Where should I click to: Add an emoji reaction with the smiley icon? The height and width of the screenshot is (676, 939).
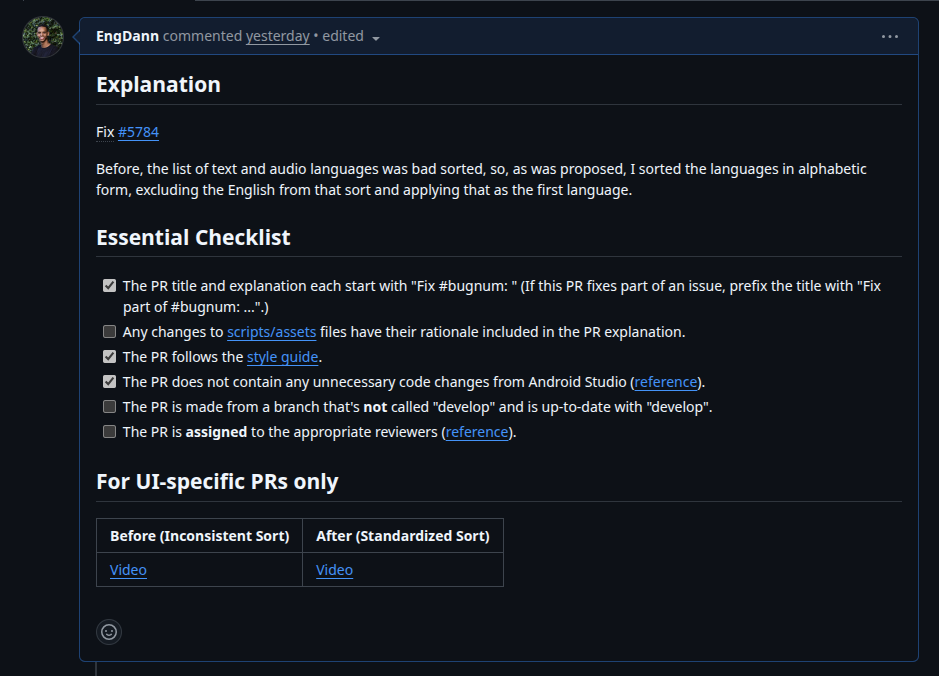(x=109, y=632)
